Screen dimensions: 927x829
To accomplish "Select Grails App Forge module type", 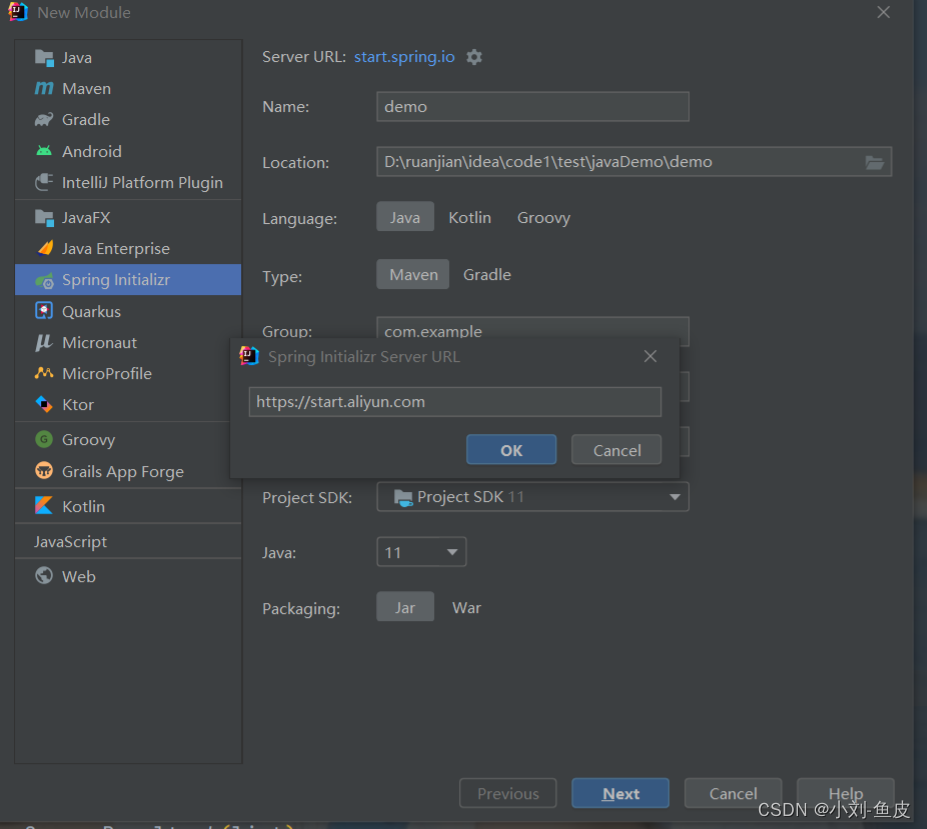I will coord(128,471).
